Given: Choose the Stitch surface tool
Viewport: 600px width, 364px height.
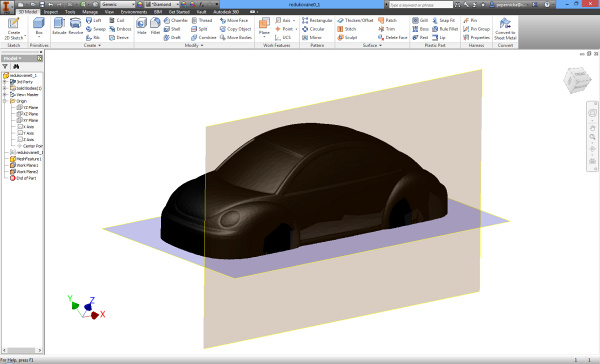Looking at the screenshot, I should point(347,29).
